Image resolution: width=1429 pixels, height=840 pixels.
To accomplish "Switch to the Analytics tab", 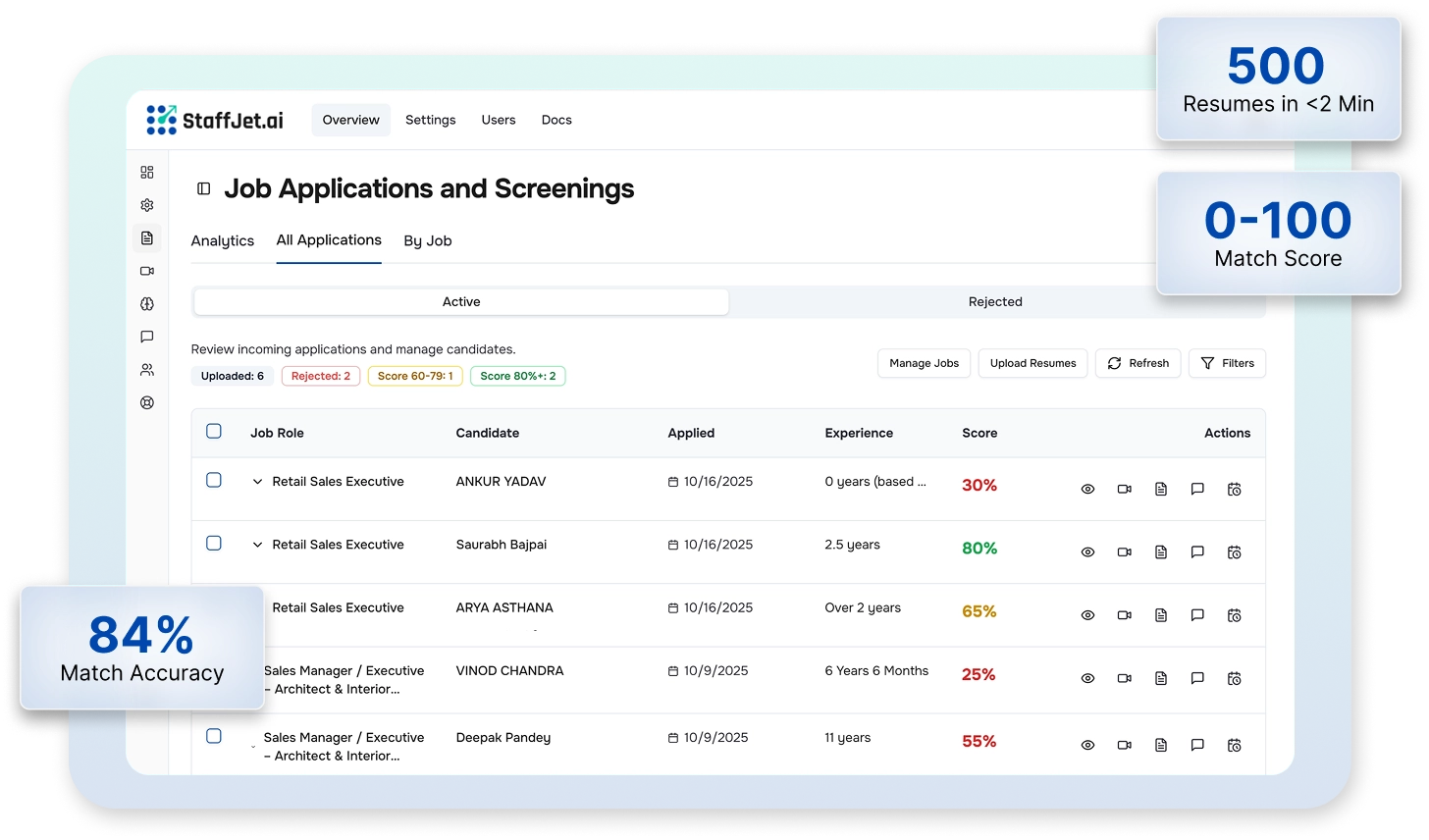I will [223, 240].
